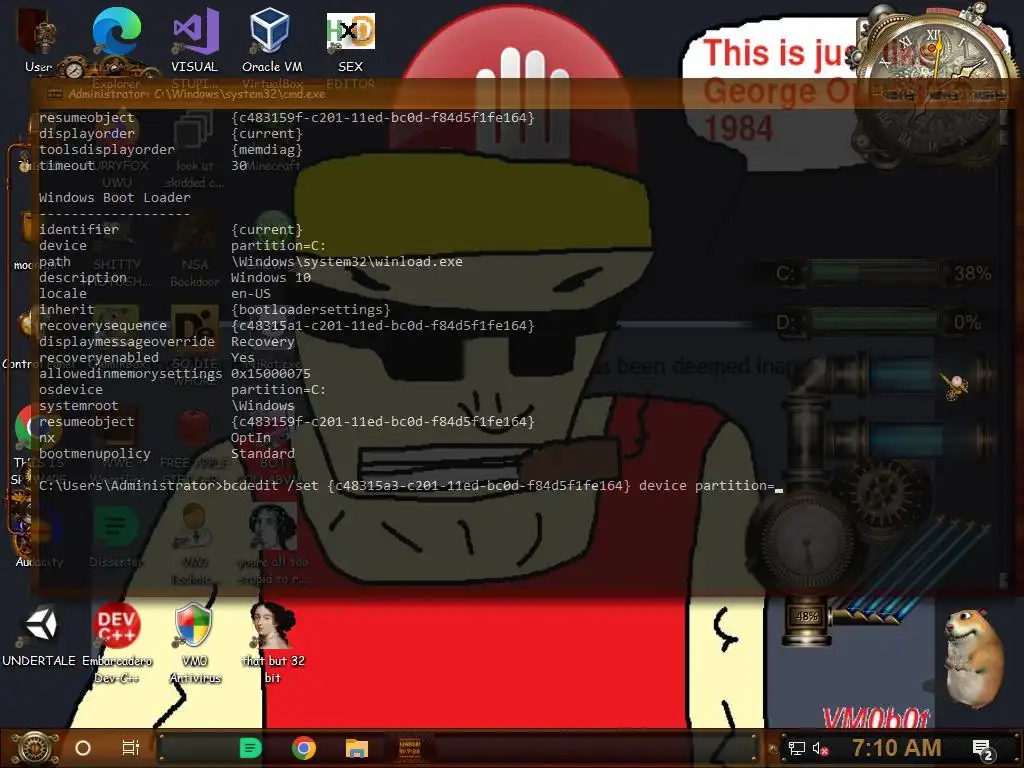Click the Administrator cmd.exe title text
1024x768 pixels.
point(197,94)
